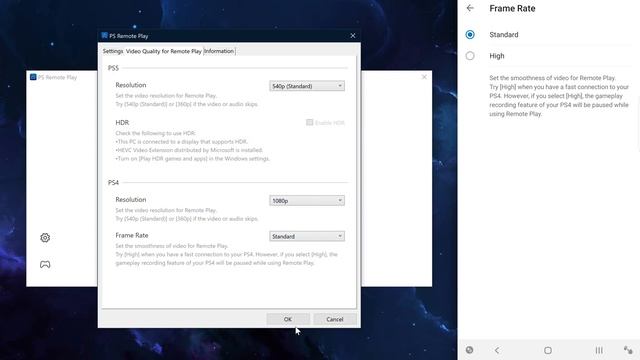640x360 pixels.
Task: Tap the round icon at bottom-left of phone bar
Action: pos(469,350)
